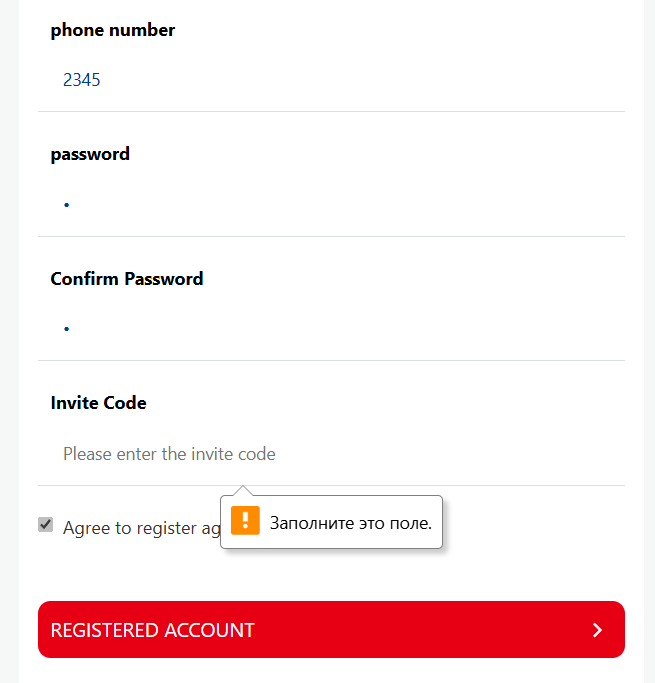This screenshot has height=683, width=655.
Task: Click the masked dot under Confirm Password
Action: [x=66, y=329]
